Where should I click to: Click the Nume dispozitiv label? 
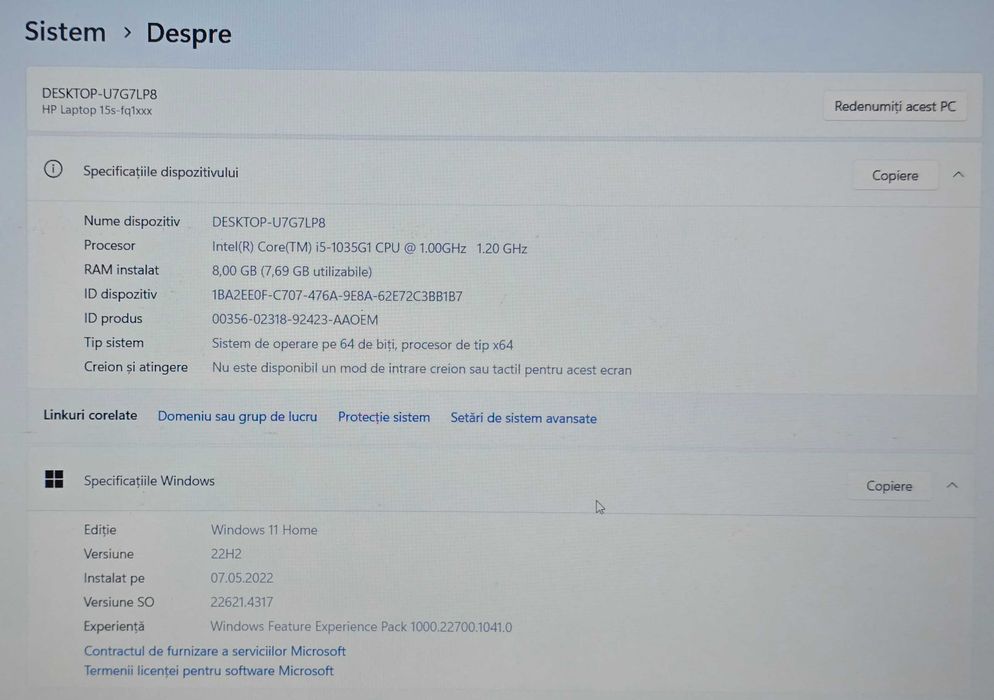(x=132, y=221)
